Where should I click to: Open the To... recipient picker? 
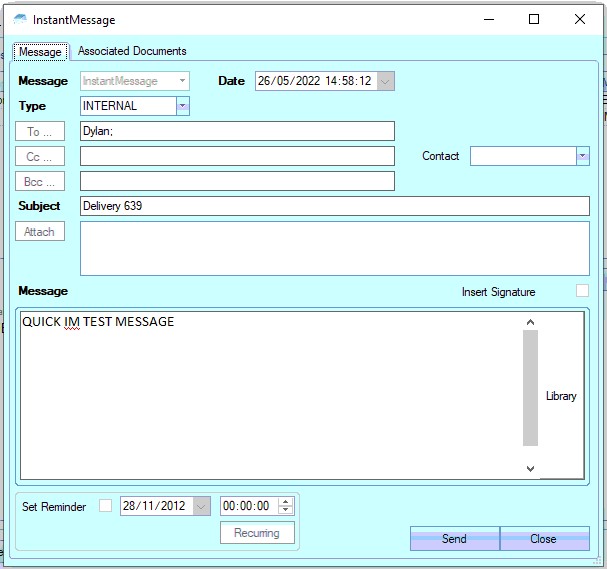click(x=40, y=131)
